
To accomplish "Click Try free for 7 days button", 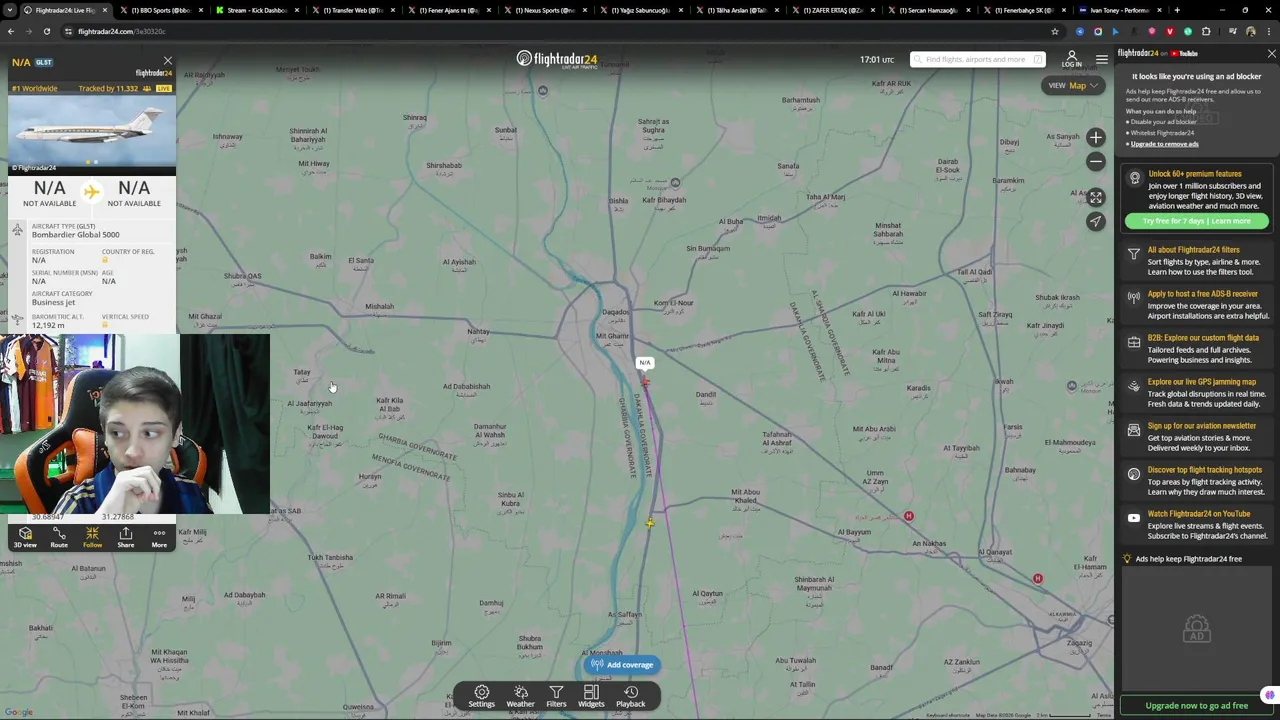I will pos(1196,221).
